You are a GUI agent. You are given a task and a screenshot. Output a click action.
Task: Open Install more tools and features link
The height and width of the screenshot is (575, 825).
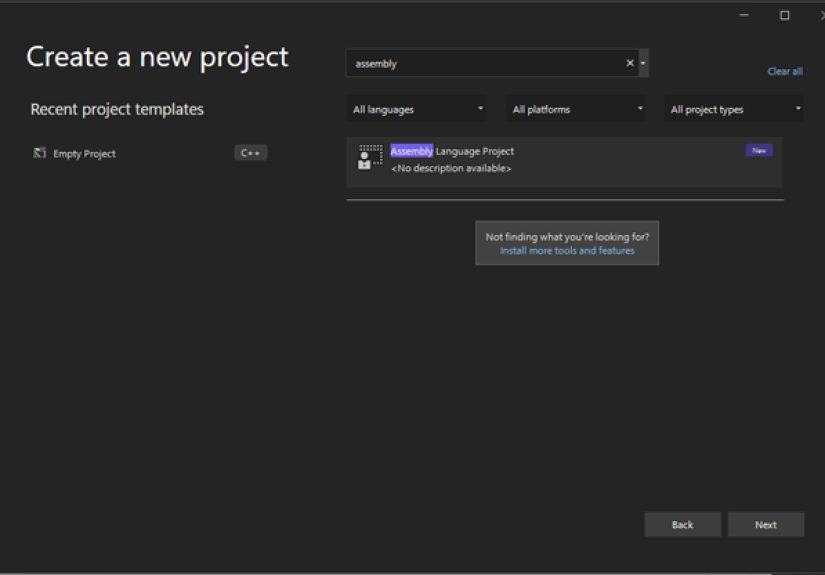[567, 251]
